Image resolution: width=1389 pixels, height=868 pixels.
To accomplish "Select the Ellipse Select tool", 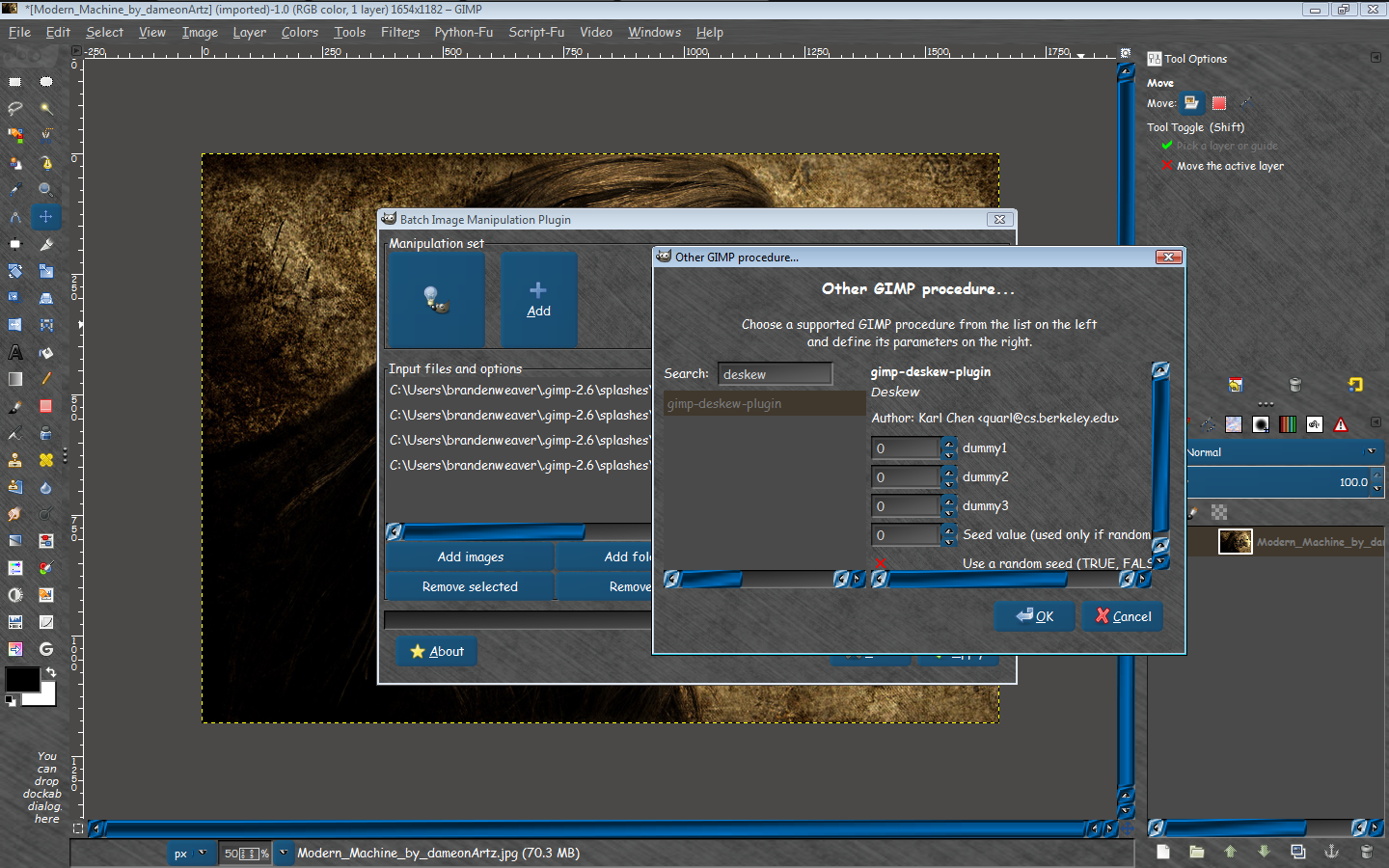I will 46,82.
